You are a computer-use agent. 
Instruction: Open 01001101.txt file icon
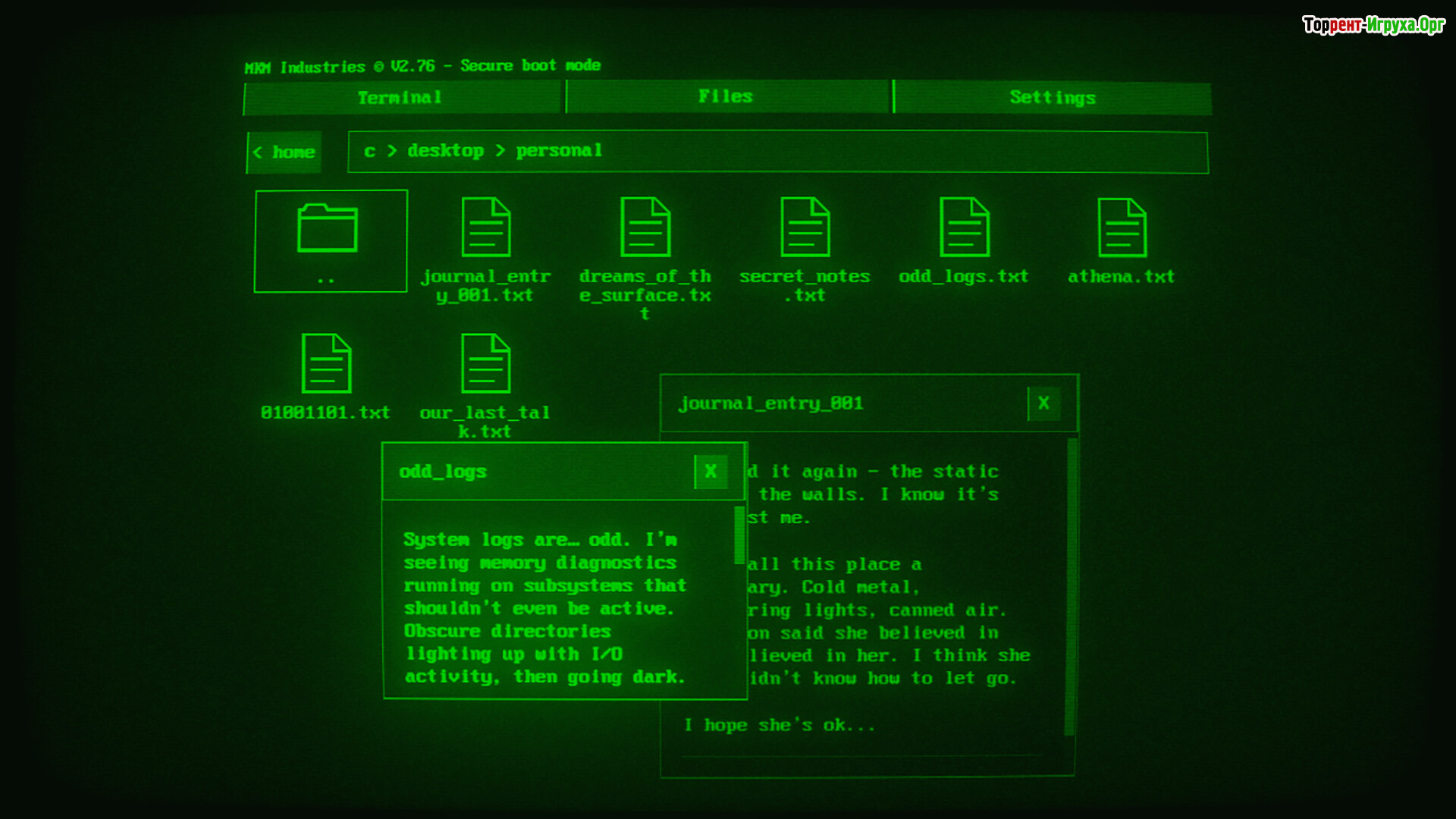click(x=326, y=364)
